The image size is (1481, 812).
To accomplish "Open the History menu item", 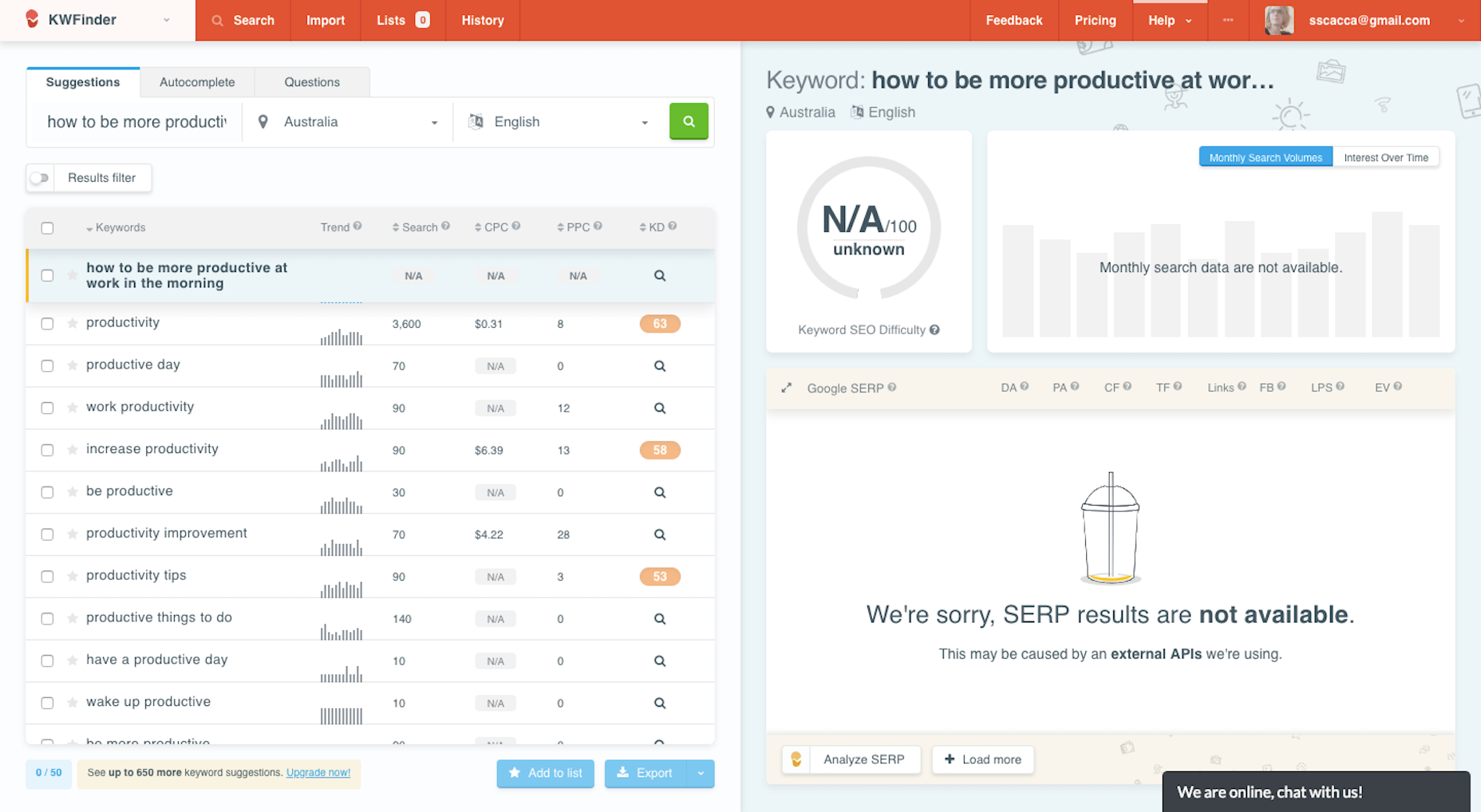I will pos(482,20).
